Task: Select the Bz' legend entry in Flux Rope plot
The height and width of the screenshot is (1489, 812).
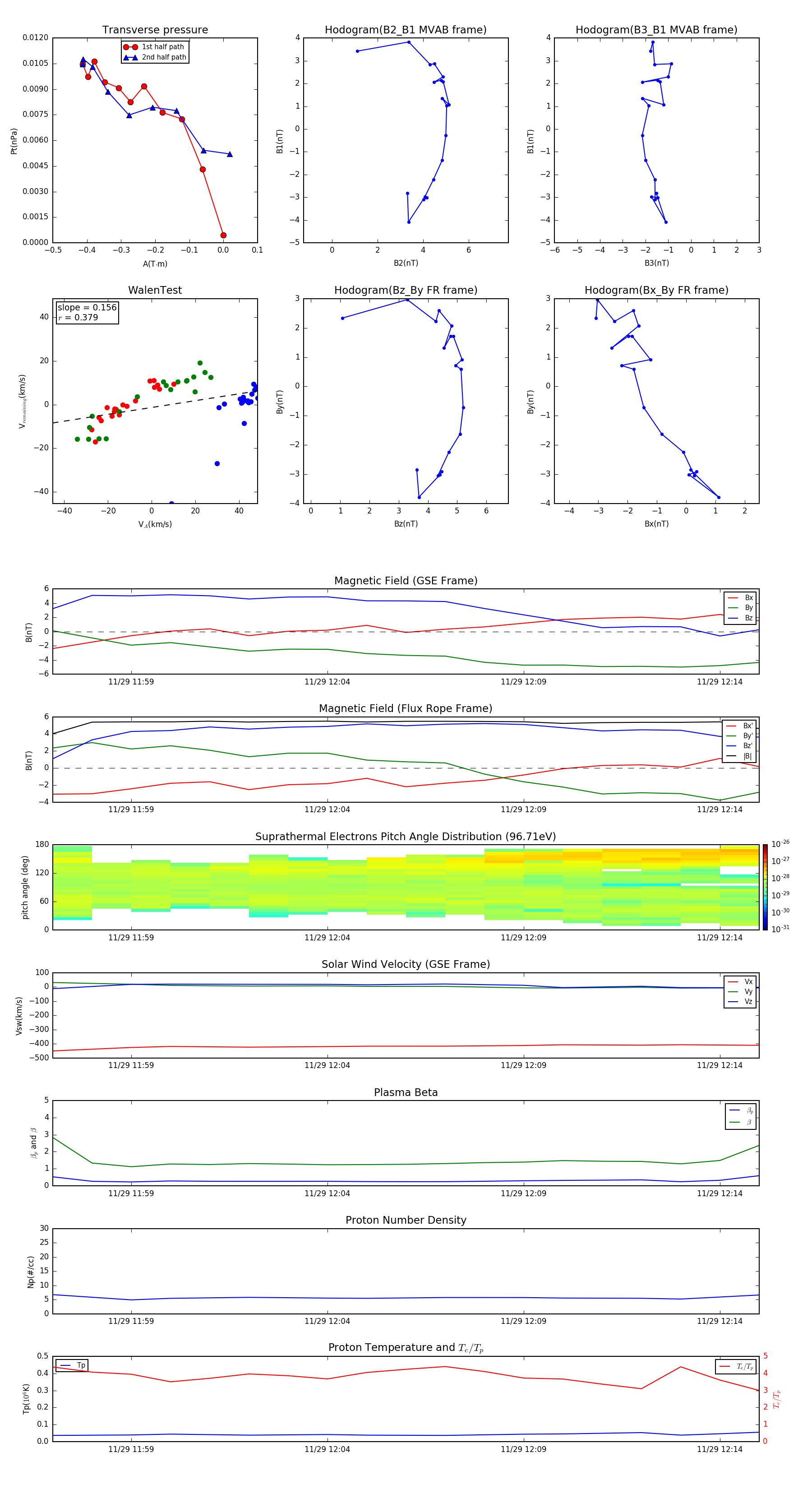Action: 740,746
